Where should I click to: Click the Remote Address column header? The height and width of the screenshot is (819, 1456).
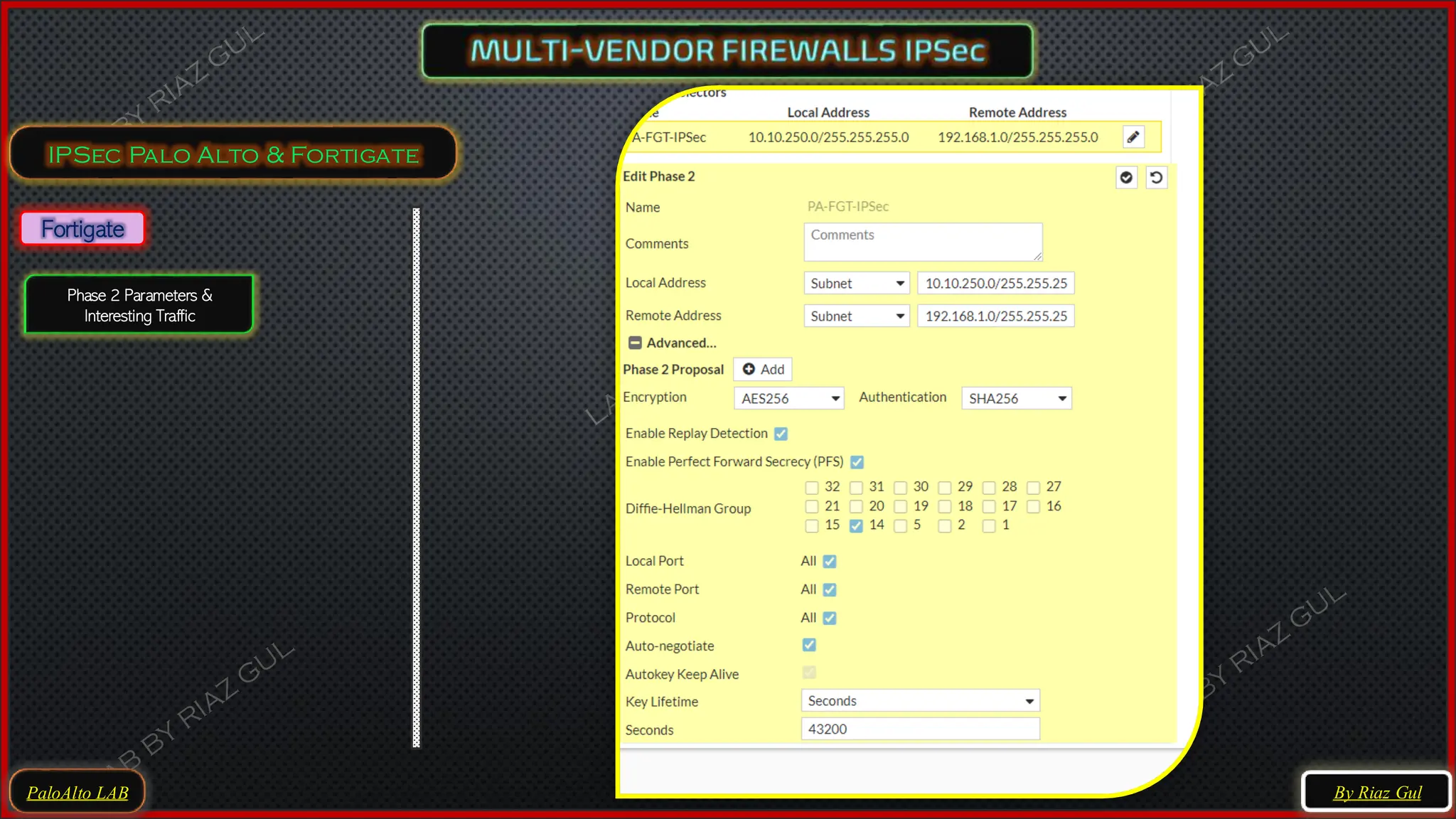tap(1017, 112)
